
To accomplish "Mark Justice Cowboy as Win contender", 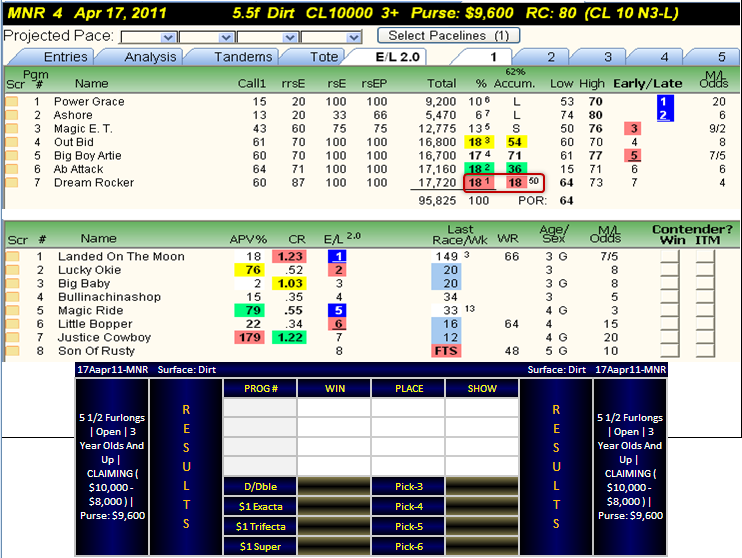I will (670, 337).
